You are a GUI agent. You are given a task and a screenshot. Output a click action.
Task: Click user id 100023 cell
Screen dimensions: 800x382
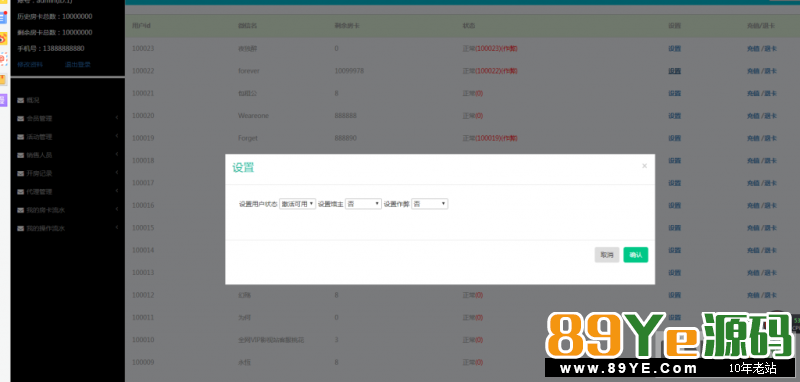(143, 49)
